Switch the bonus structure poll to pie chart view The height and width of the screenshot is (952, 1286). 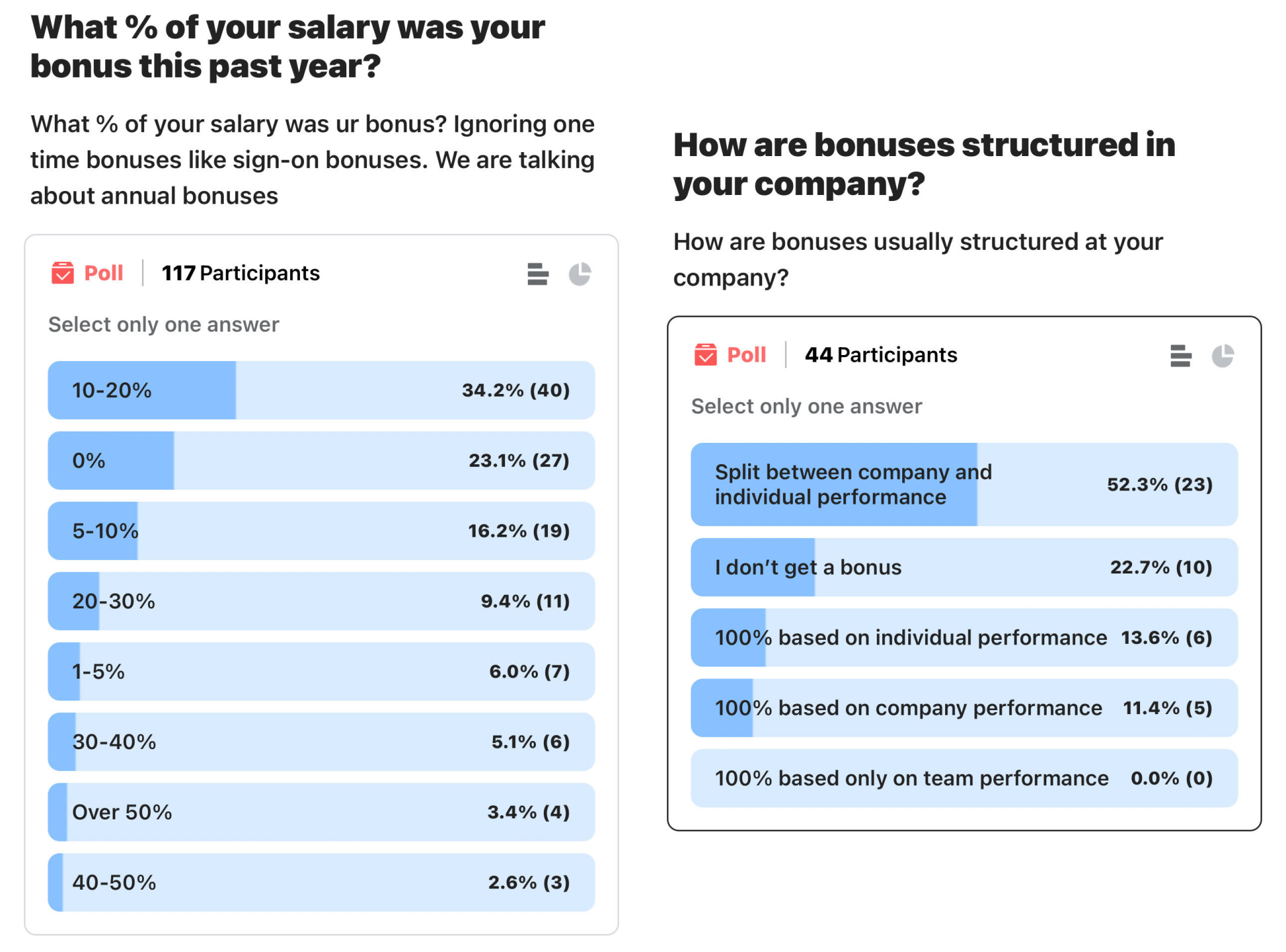1224,355
